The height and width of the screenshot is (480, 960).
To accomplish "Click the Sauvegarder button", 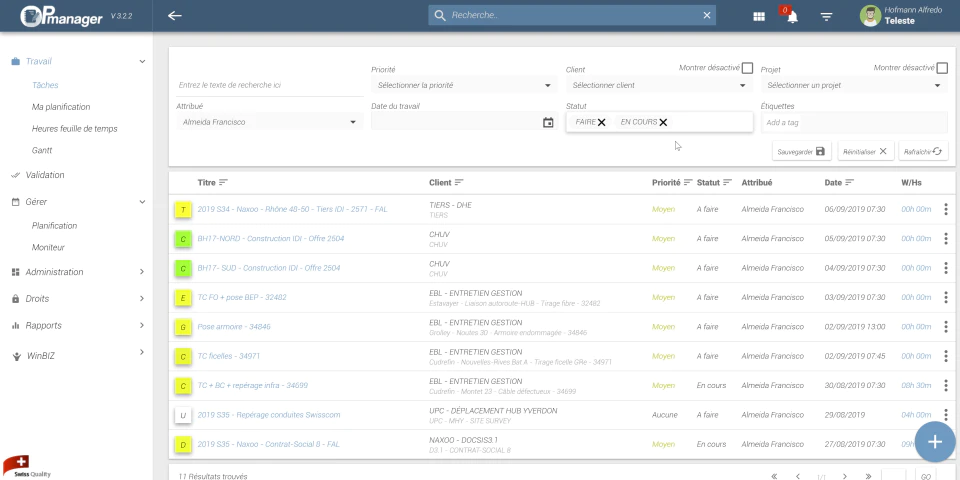I will [x=801, y=151].
